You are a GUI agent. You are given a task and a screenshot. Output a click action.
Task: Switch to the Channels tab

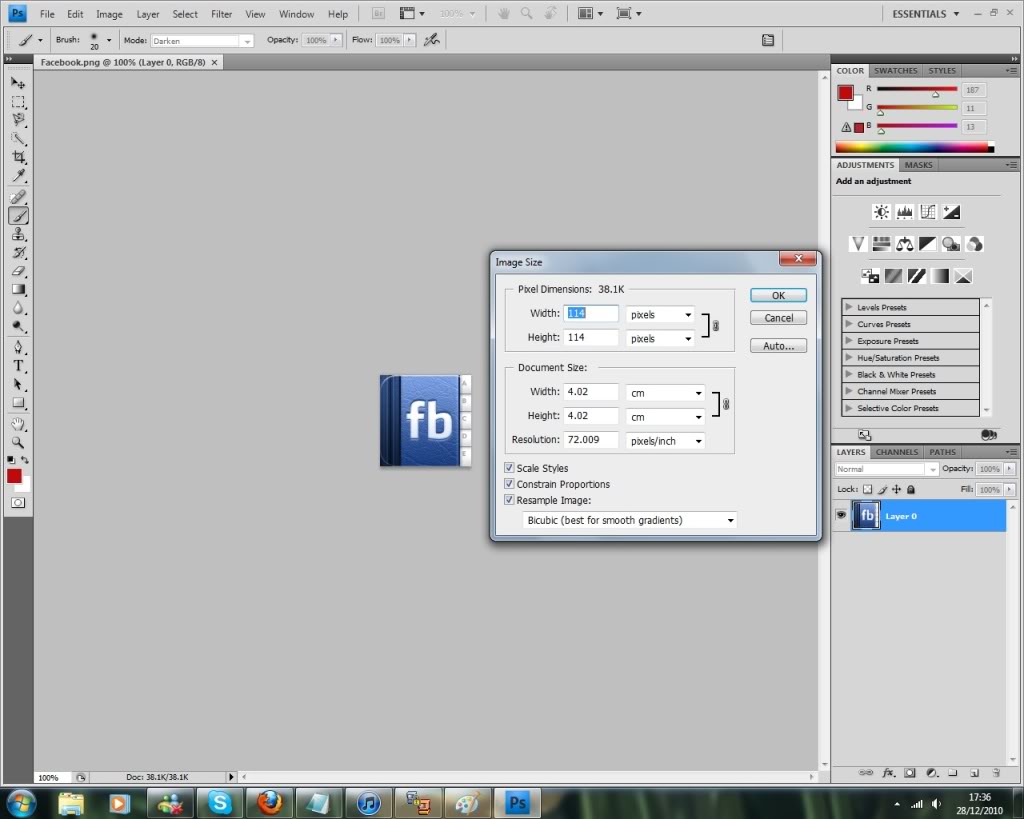897,452
